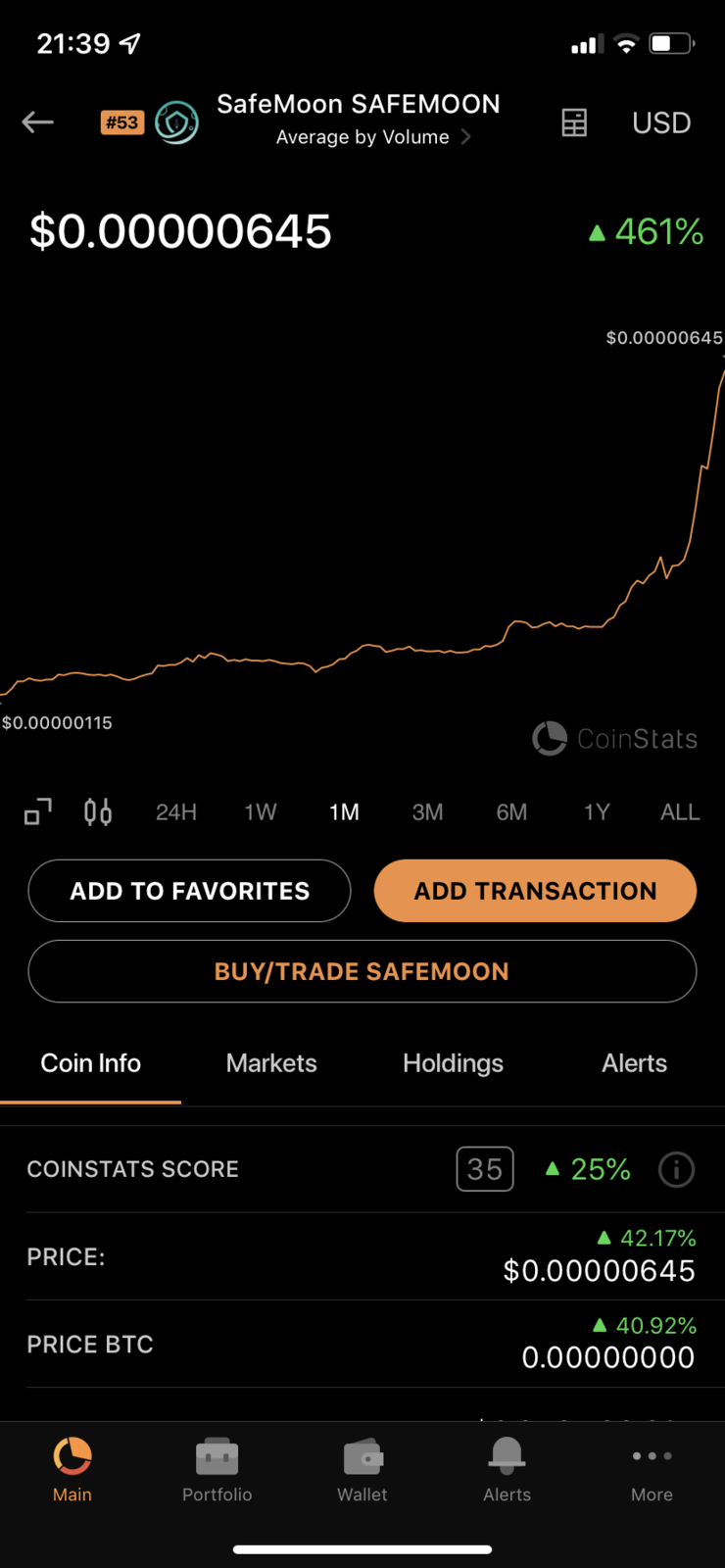Tap the SafeMoon coin logo

click(176, 122)
